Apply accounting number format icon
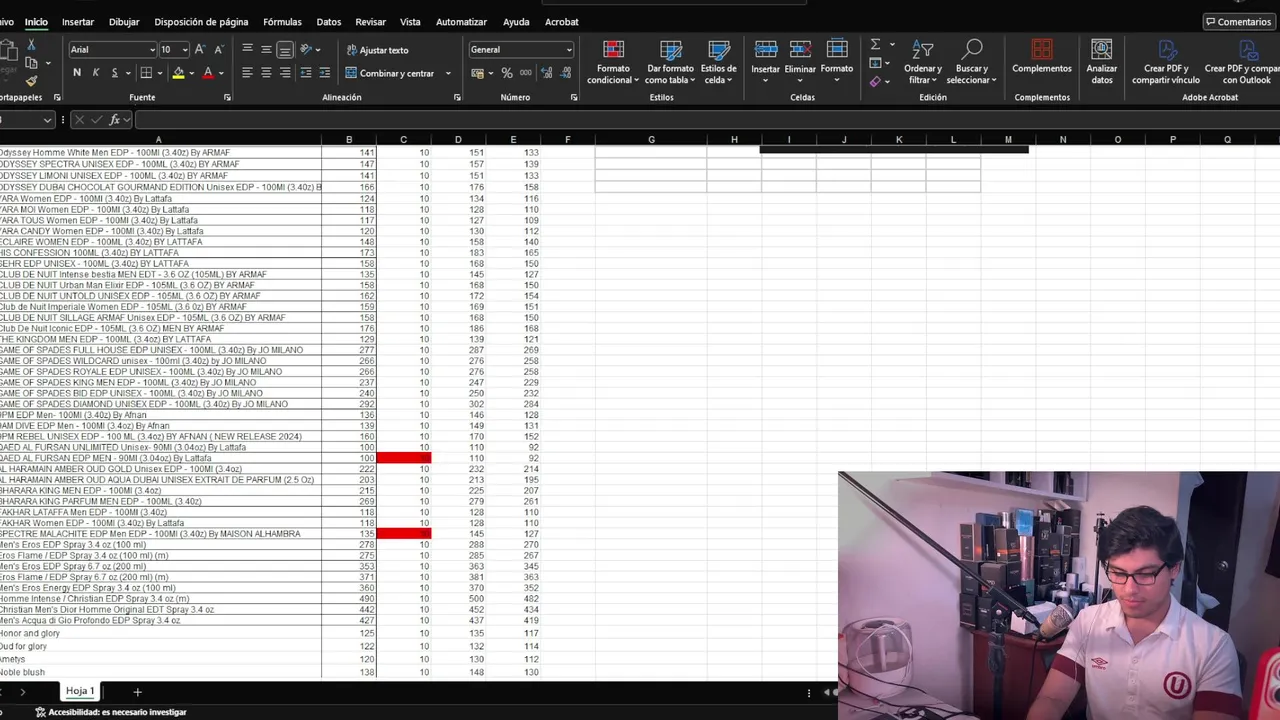Image resolution: width=1280 pixels, height=720 pixels. 478,73
